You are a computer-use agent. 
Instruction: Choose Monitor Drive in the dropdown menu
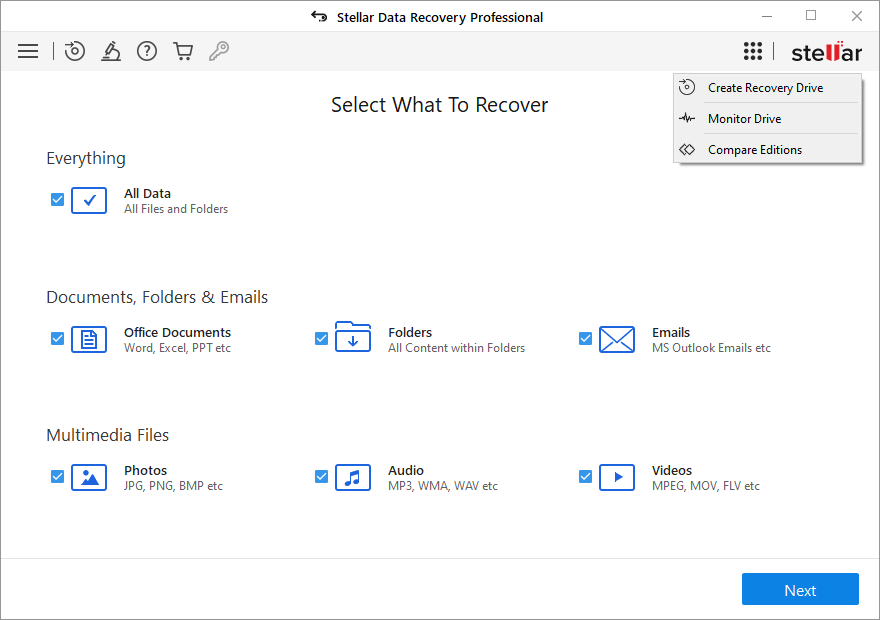click(x=744, y=119)
